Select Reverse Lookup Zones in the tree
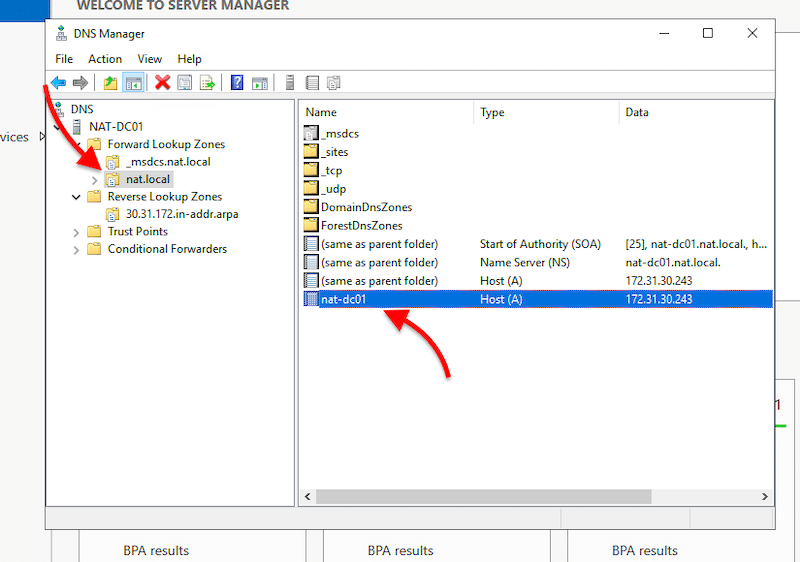This screenshot has width=800, height=562. coord(165,197)
